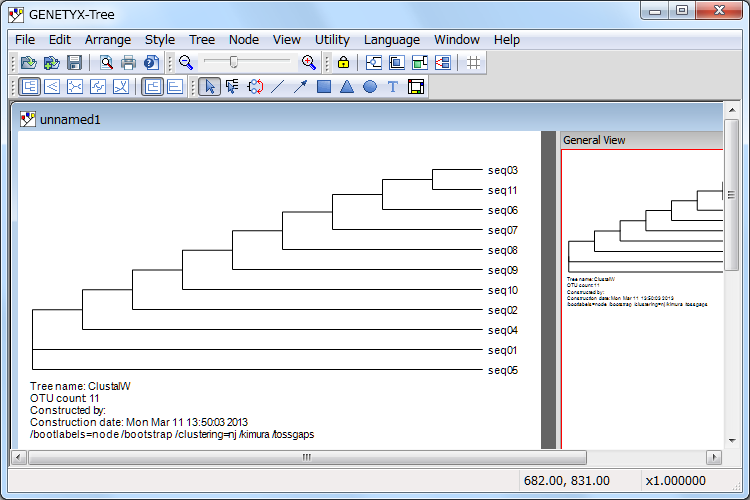Open Print Preview from the toolbar

(106, 63)
